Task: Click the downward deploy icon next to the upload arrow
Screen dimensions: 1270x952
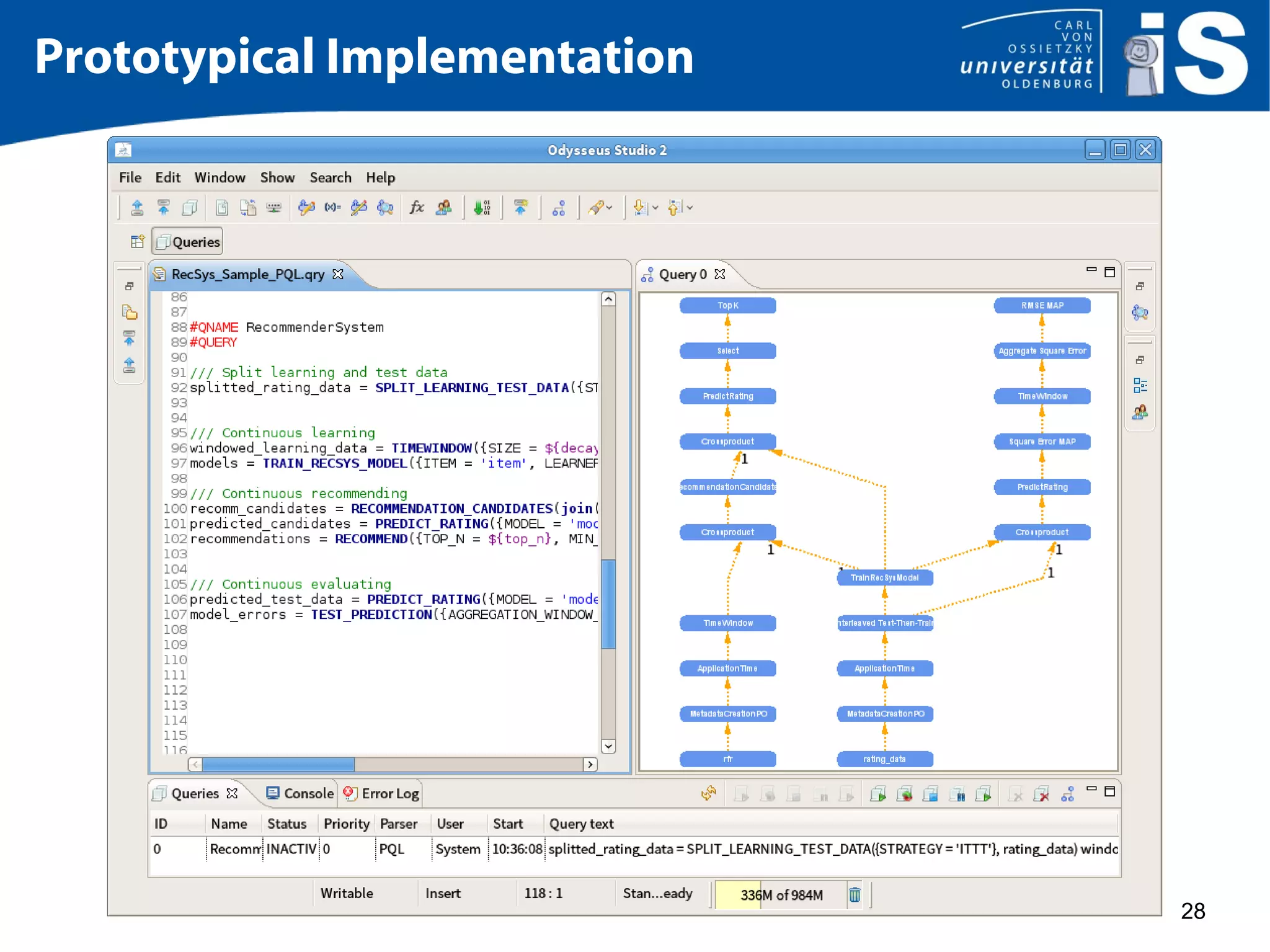Action: pos(164,208)
